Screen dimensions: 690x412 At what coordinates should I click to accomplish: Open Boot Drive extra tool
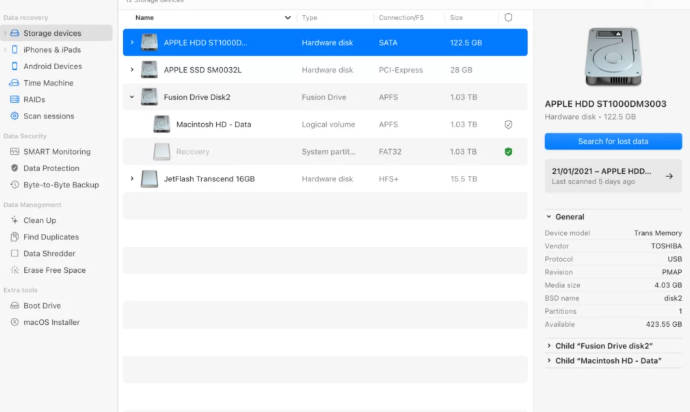[x=42, y=305]
